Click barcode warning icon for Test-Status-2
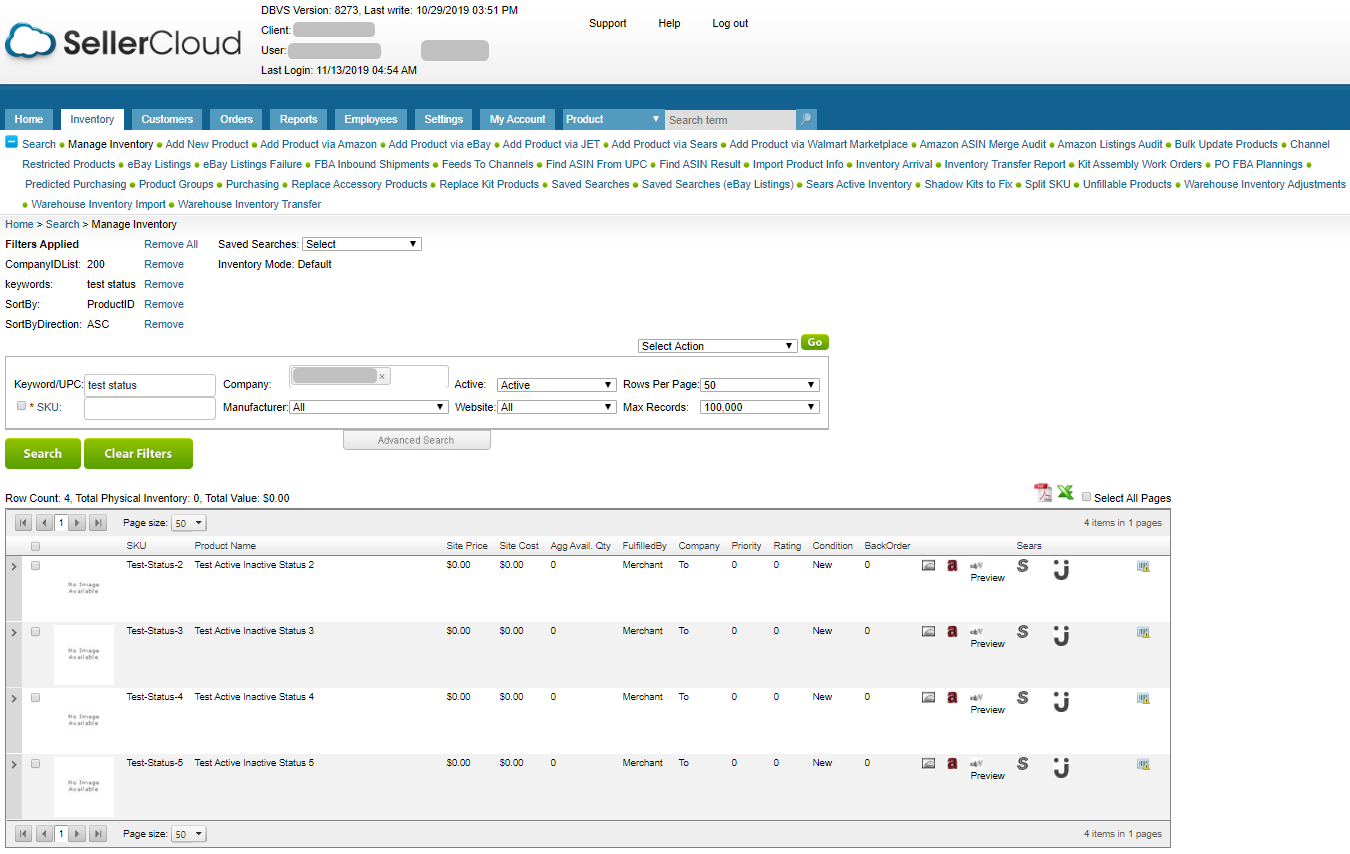This screenshot has height=854, width=1350. click(1143, 566)
